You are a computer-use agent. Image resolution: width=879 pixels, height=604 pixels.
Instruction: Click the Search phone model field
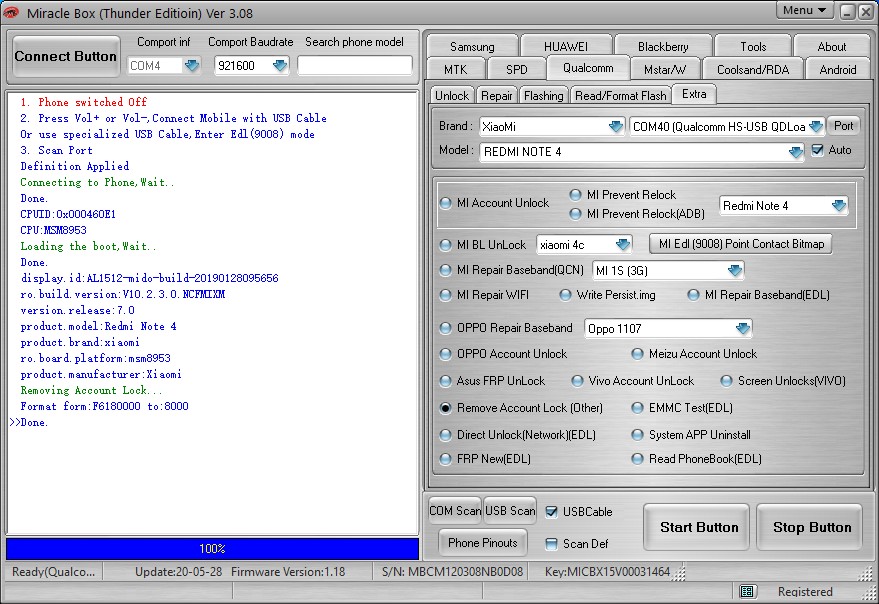355,66
